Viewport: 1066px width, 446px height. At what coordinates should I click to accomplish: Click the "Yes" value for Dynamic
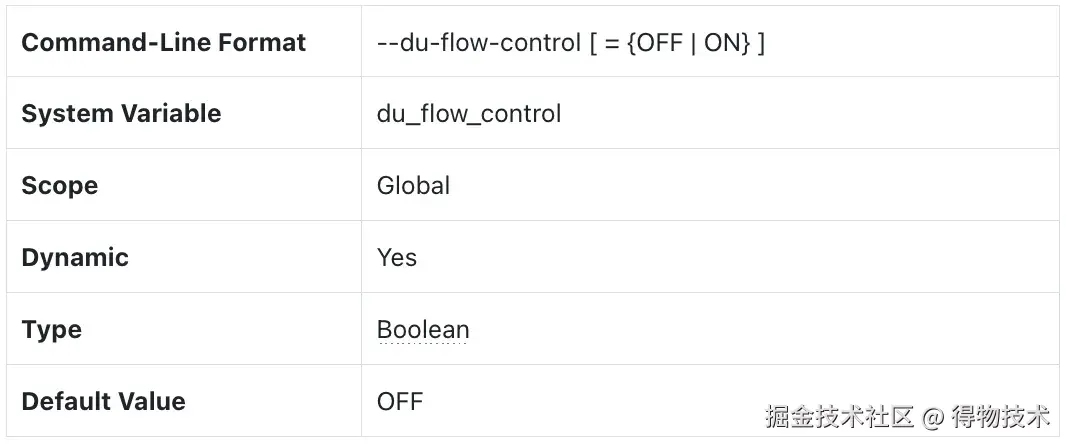(x=397, y=258)
